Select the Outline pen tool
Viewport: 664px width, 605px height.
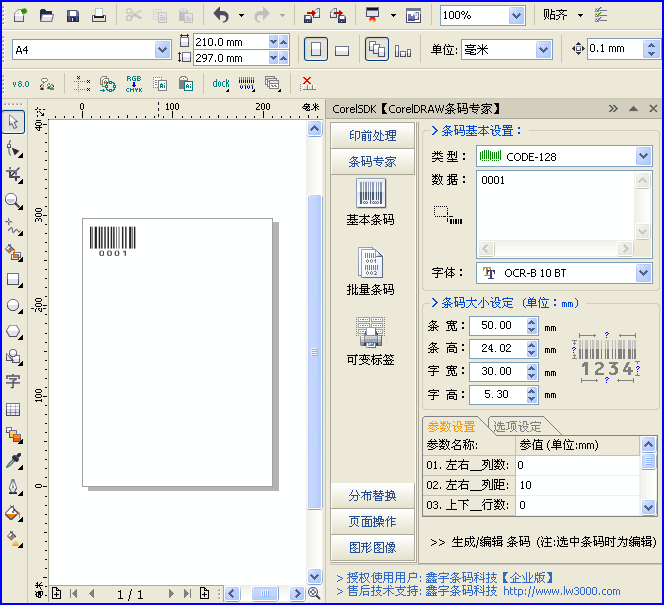coord(14,487)
